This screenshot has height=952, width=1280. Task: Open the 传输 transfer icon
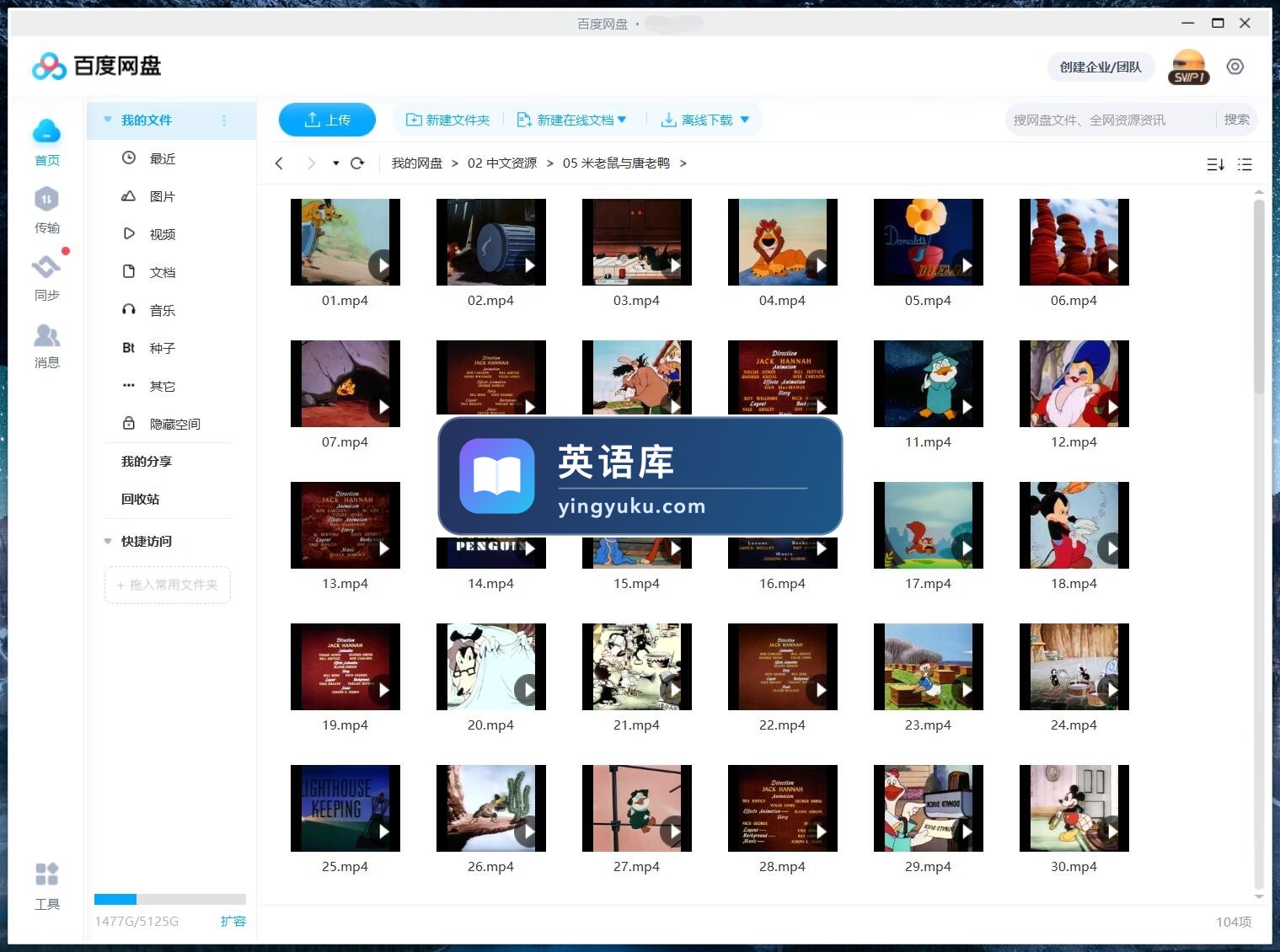47,200
